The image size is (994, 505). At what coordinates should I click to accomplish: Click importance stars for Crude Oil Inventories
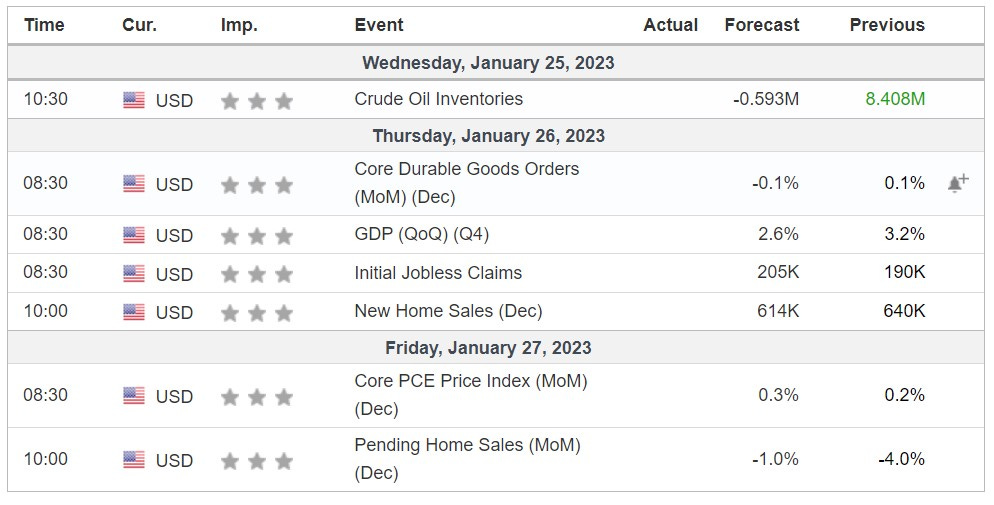point(257,101)
